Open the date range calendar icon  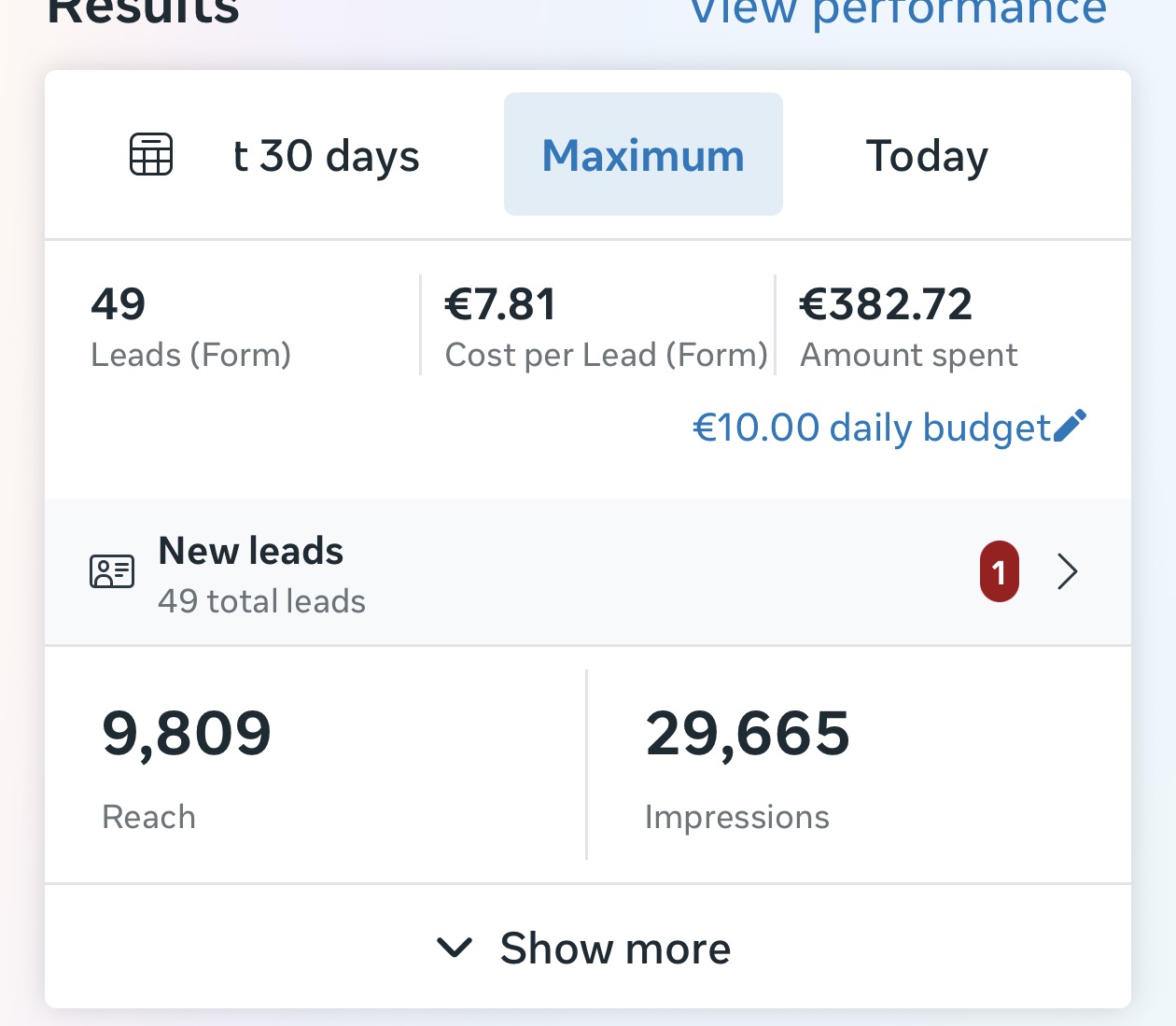point(151,154)
